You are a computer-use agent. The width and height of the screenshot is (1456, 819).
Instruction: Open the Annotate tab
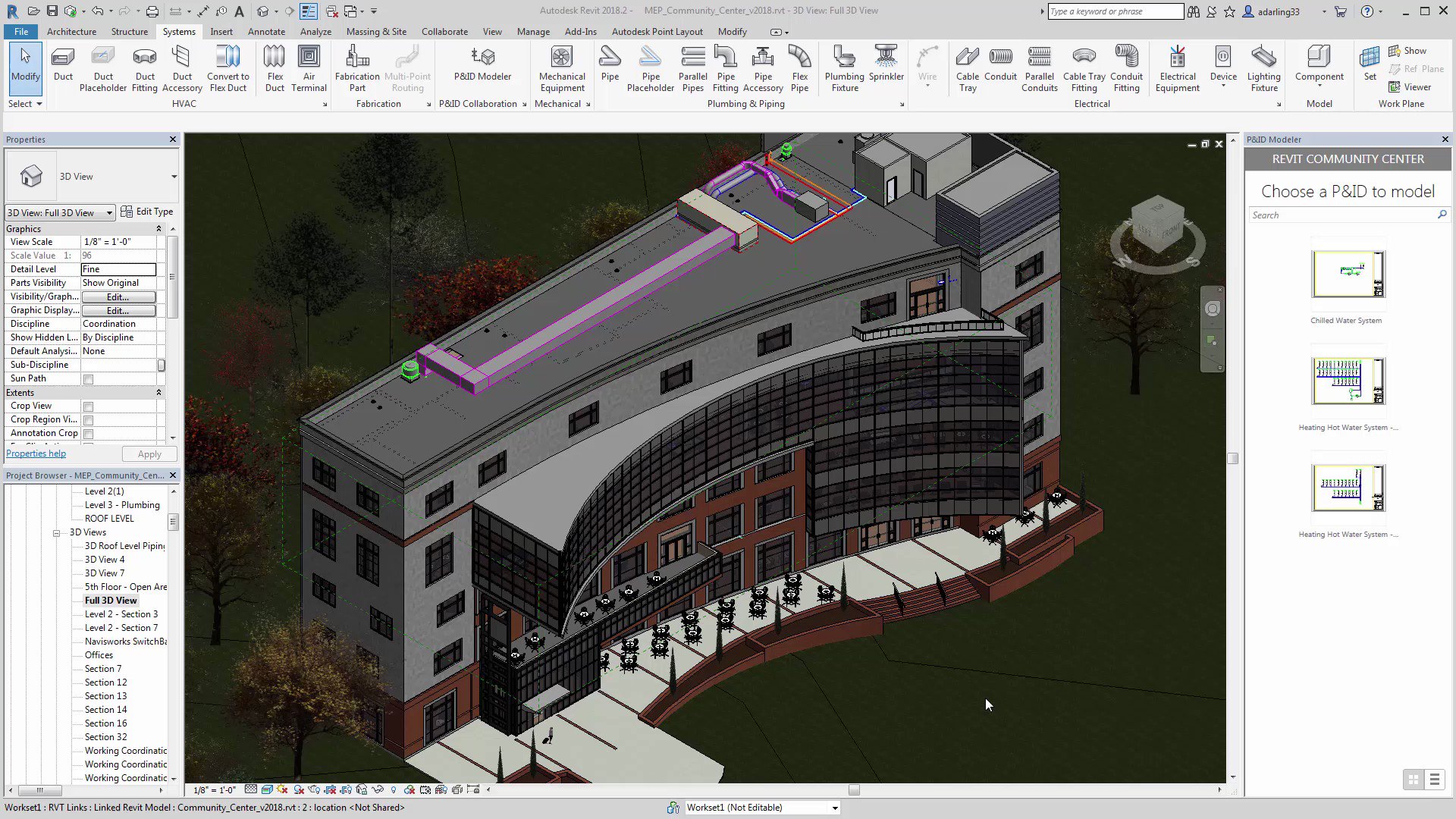[266, 31]
